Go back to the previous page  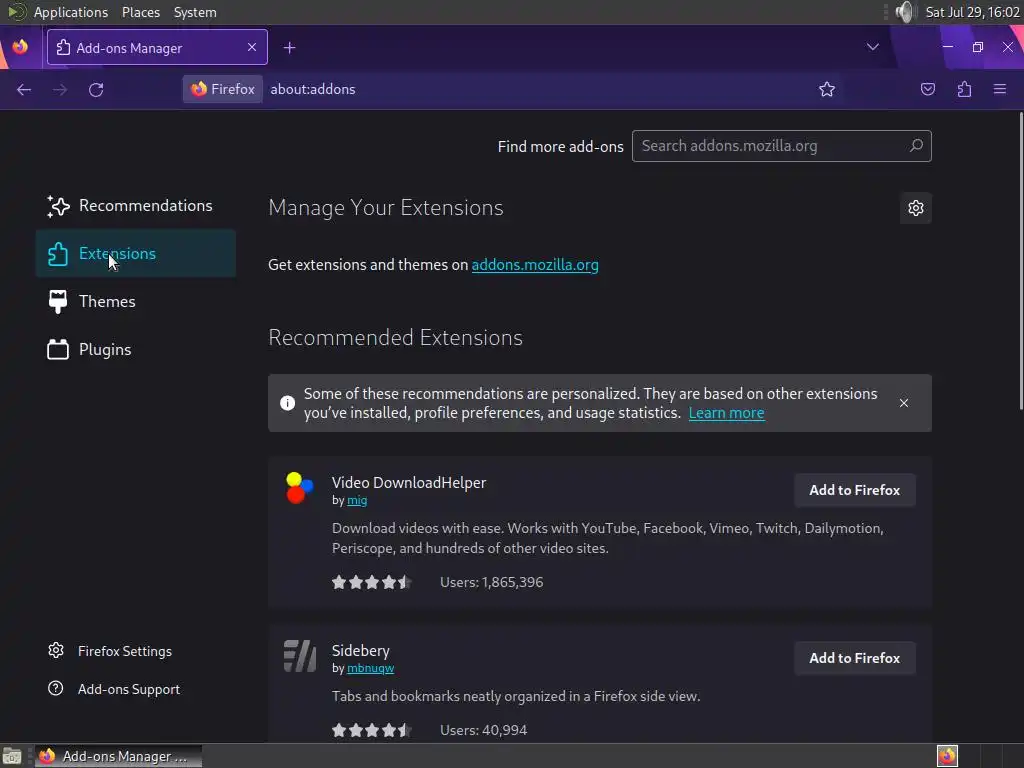[x=24, y=89]
